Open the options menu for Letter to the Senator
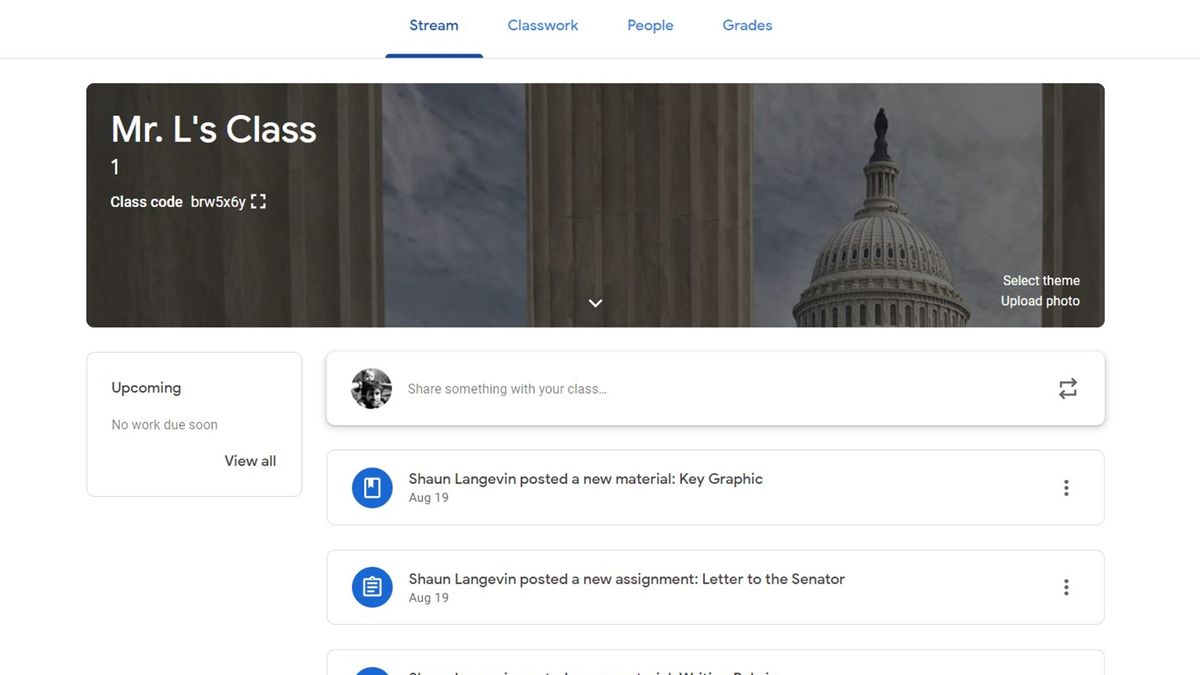This screenshot has width=1200, height=675. point(1066,587)
